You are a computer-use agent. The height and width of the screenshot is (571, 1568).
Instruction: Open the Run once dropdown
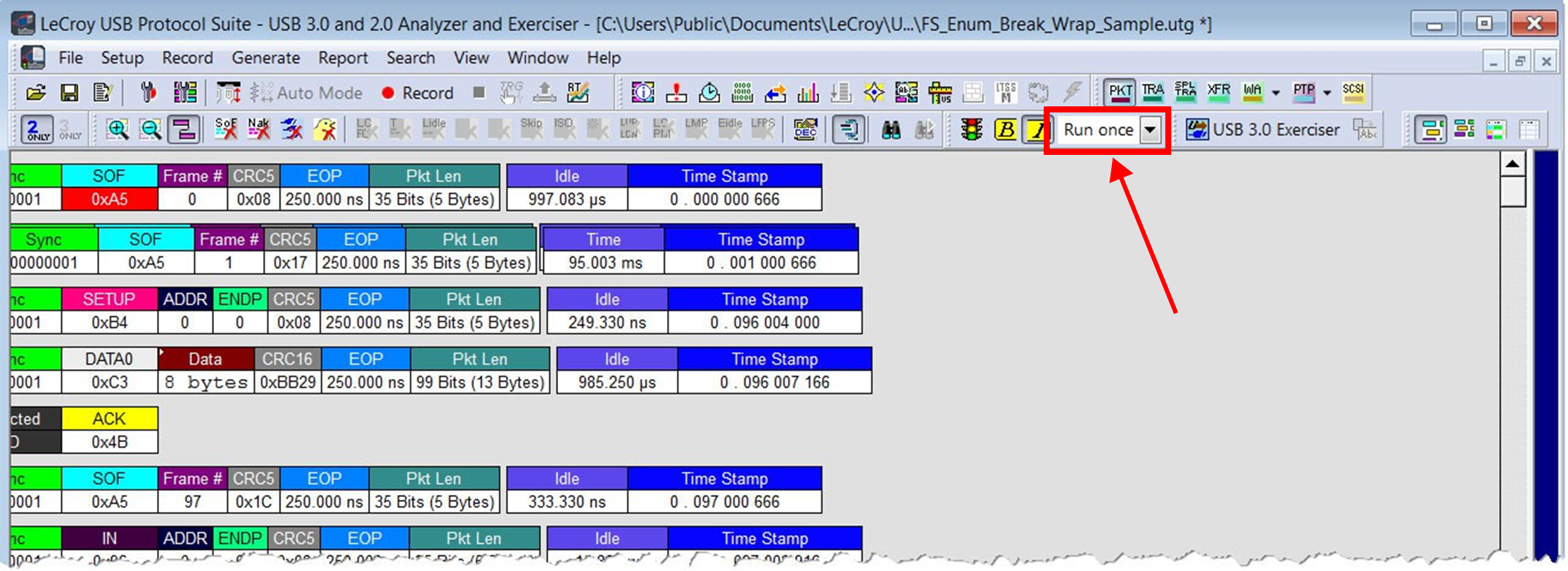coord(1150,130)
